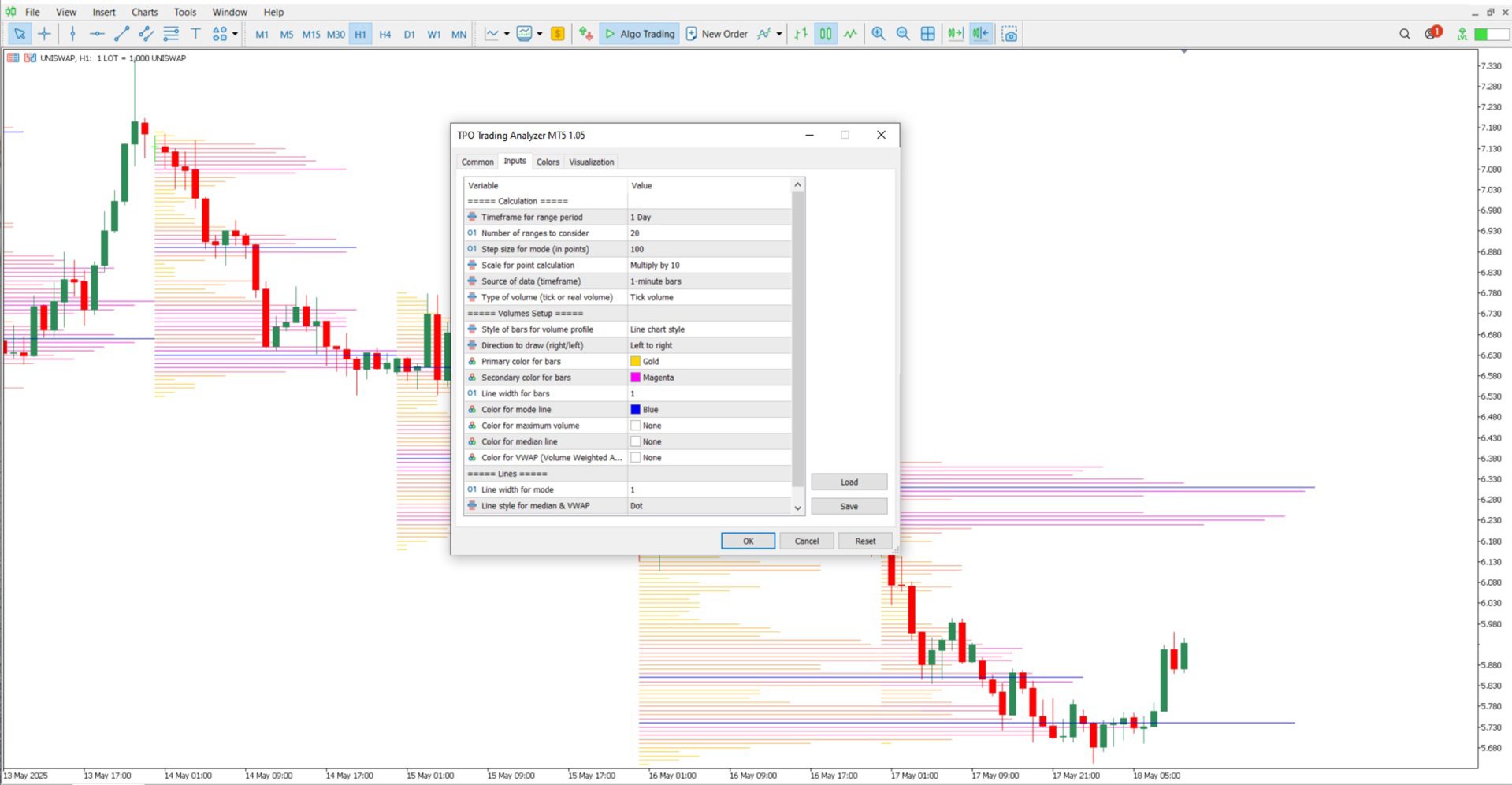
Task: Open Type of volume value Tick volume
Action: pyautogui.click(x=709, y=297)
